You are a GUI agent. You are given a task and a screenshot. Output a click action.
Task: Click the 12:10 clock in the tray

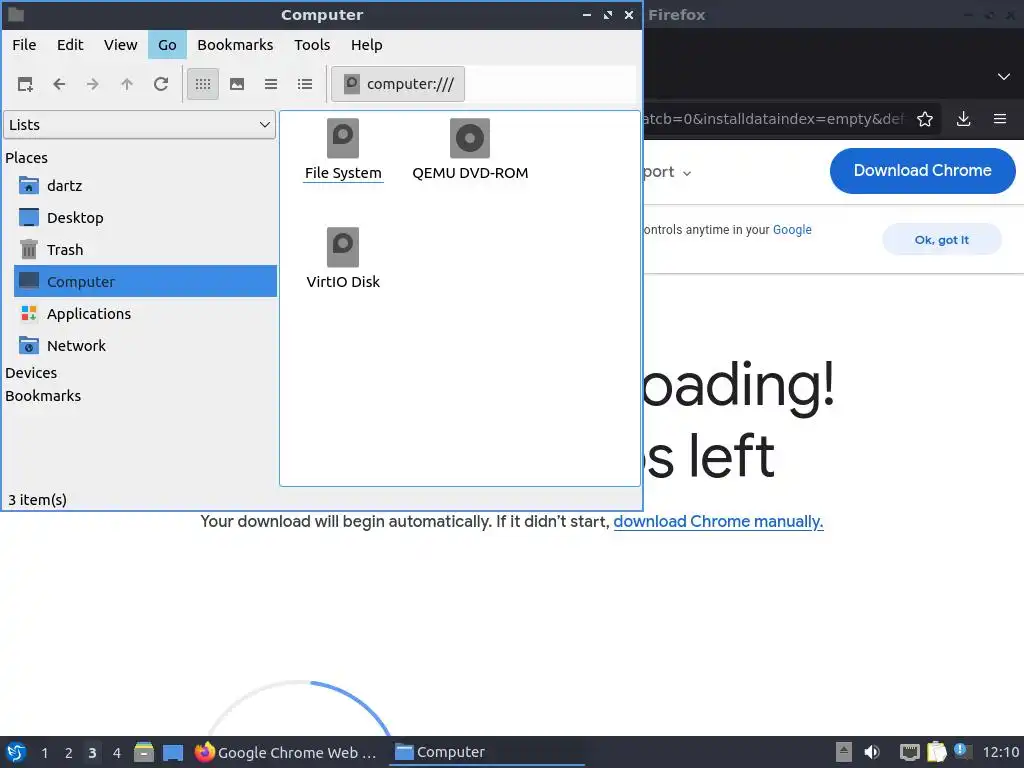(x=1000, y=752)
